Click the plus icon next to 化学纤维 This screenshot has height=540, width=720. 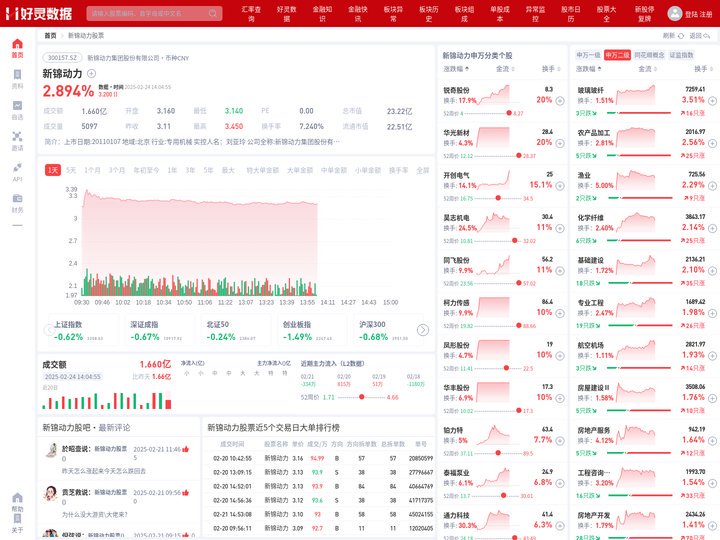pyautogui.click(x=712, y=228)
